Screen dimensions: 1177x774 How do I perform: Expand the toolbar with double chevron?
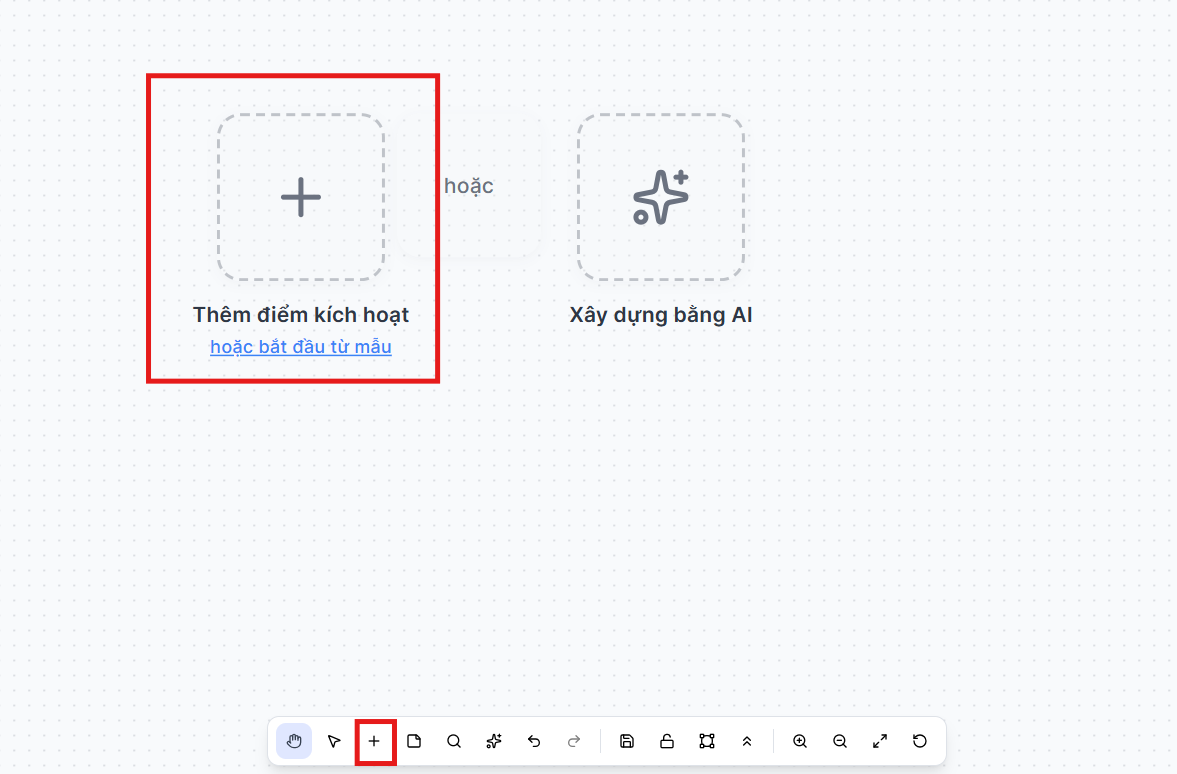pyautogui.click(x=747, y=741)
